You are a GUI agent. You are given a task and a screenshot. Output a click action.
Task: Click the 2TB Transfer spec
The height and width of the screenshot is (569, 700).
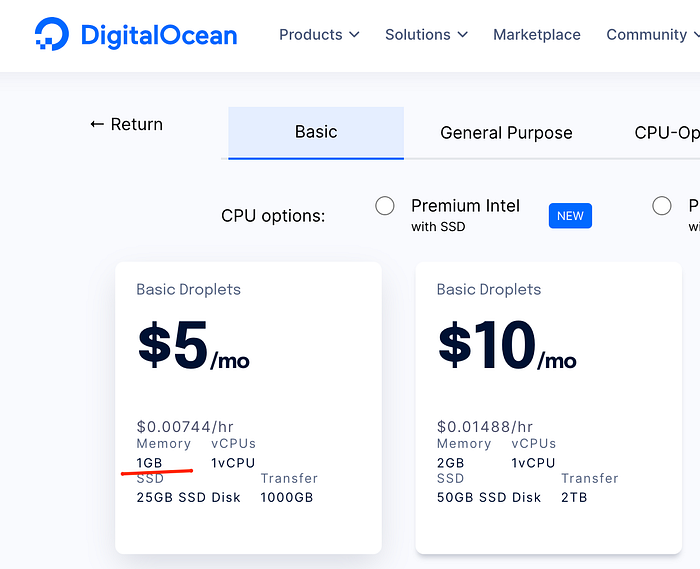pyautogui.click(x=574, y=497)
